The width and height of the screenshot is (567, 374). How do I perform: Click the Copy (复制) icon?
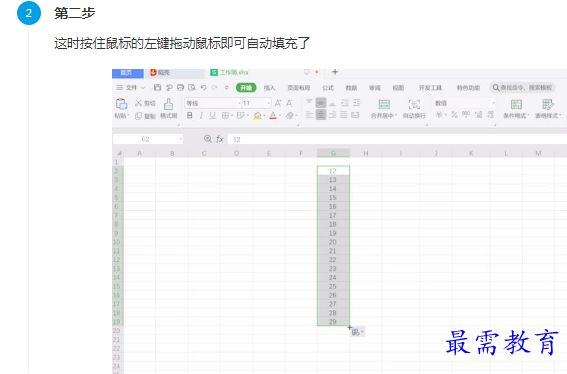pos(138,116)
